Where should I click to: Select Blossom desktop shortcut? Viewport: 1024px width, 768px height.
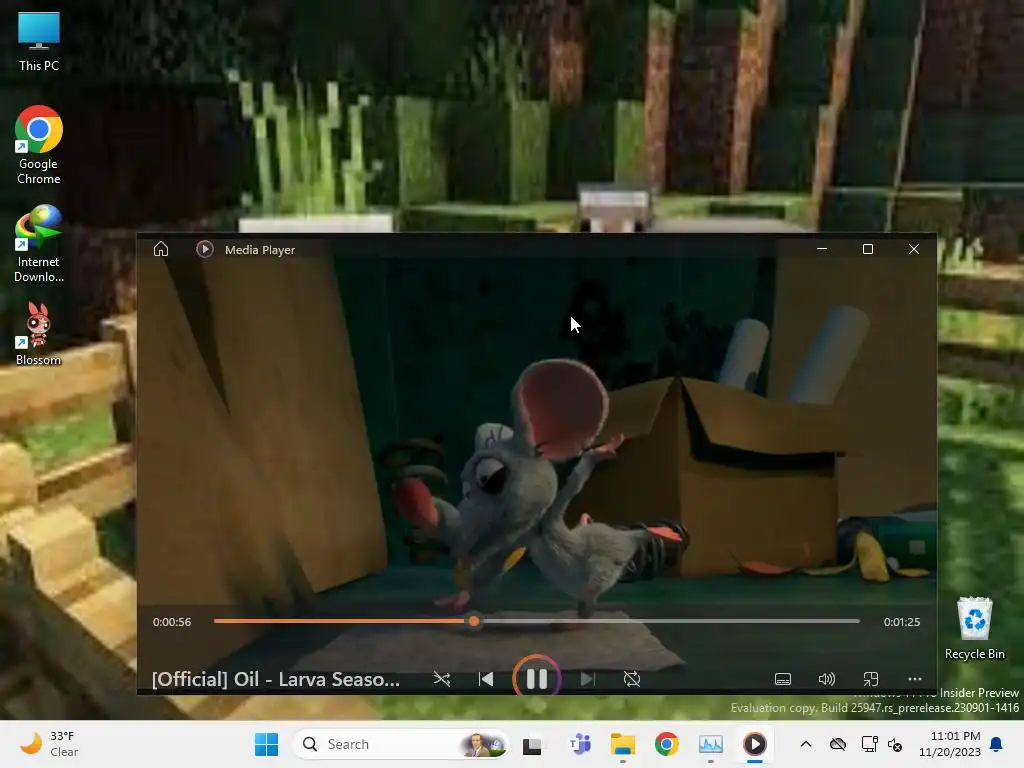point(39,334)
